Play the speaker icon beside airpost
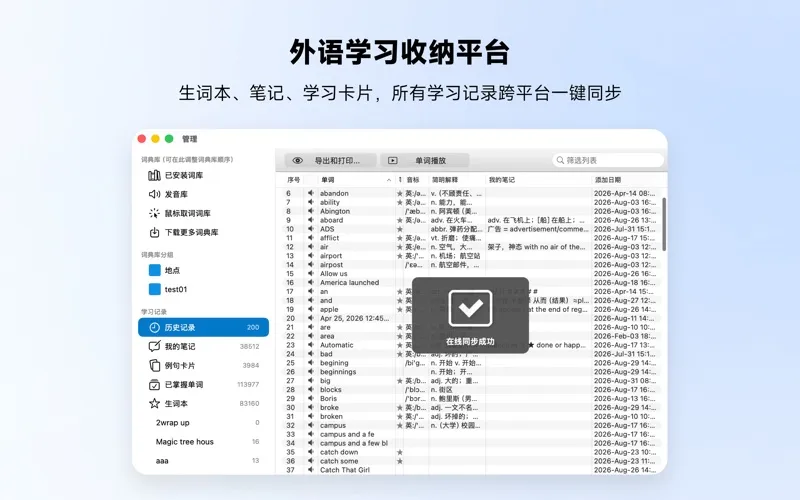800x500 pixels. point(311,265)
